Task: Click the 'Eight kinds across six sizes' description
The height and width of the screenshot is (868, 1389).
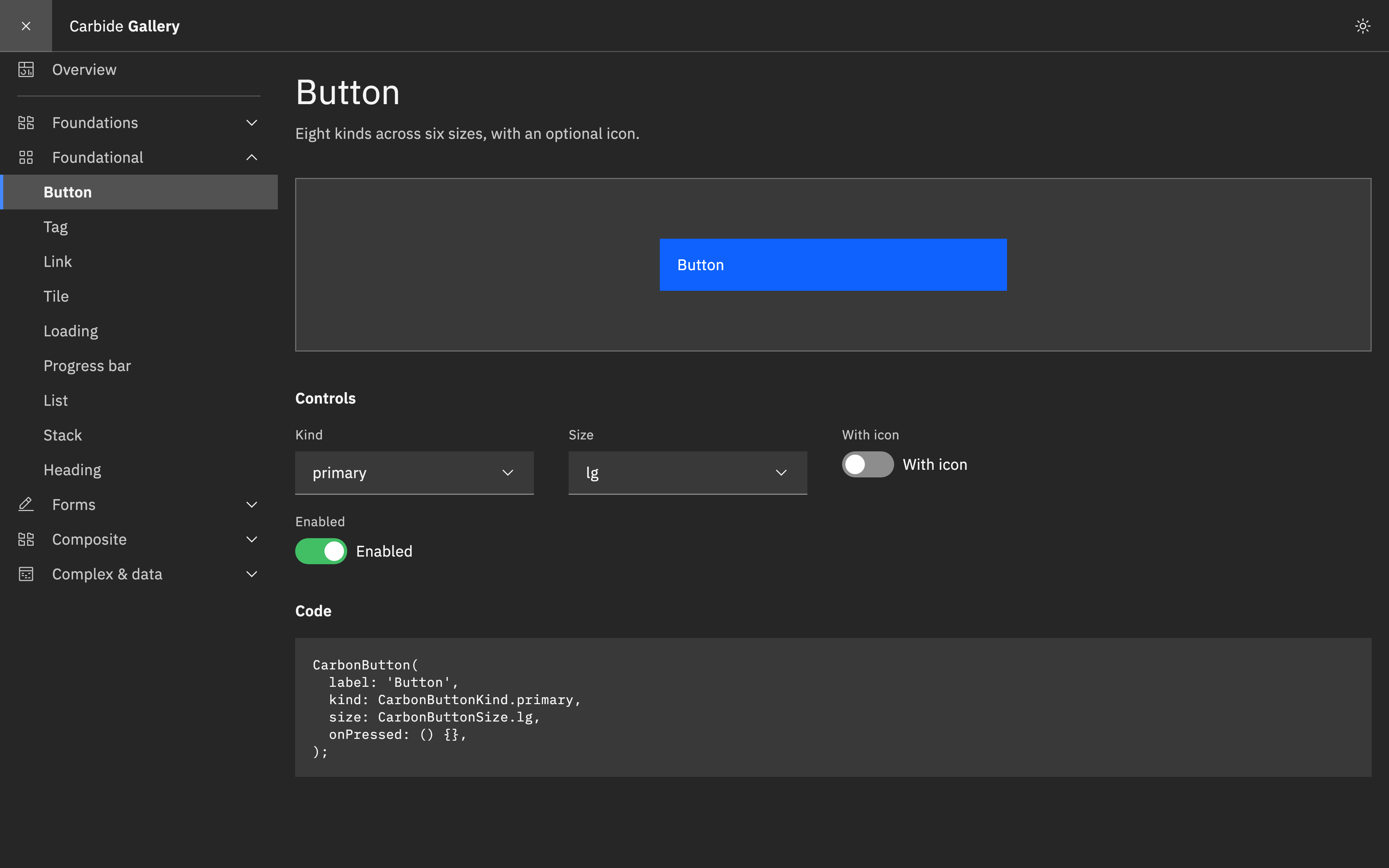Action: tap(467, 133)
